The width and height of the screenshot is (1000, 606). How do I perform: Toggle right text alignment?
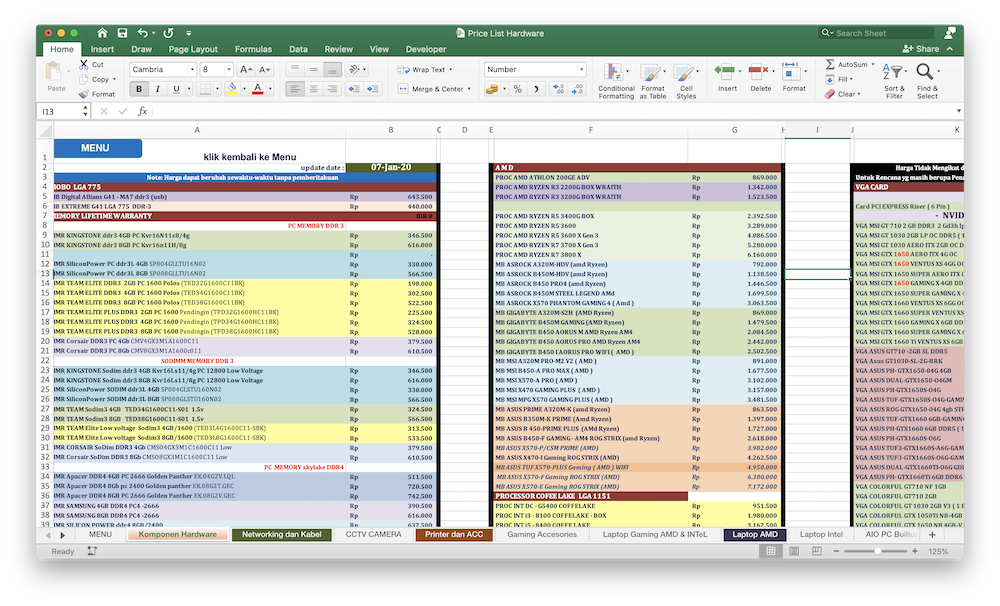pyautogui.click(x=332, y=89)
